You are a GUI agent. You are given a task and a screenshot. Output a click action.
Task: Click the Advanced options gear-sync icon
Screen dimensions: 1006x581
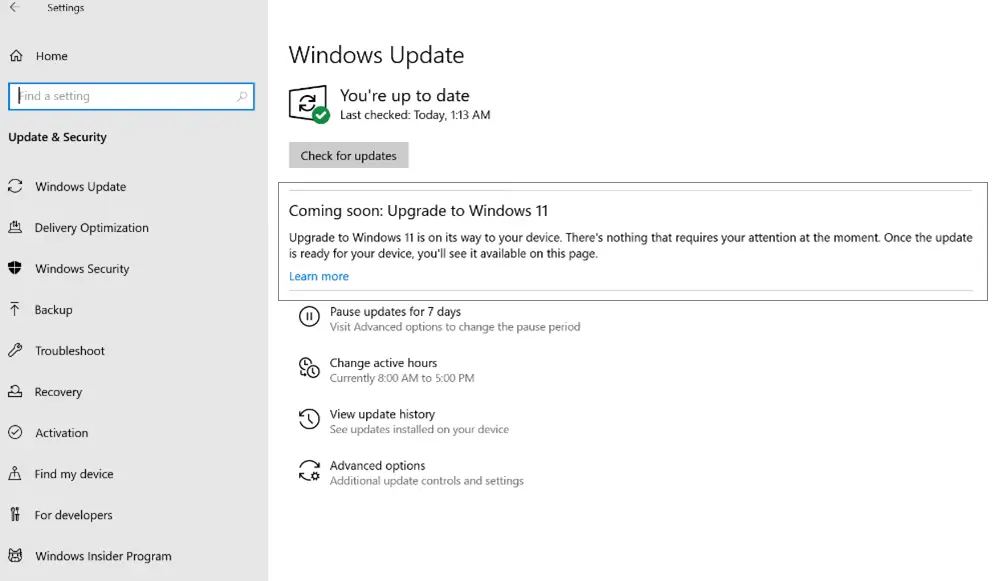309,471
